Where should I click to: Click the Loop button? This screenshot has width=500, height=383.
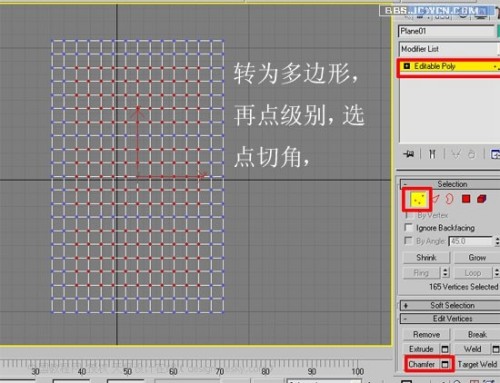tap(473, 273)
